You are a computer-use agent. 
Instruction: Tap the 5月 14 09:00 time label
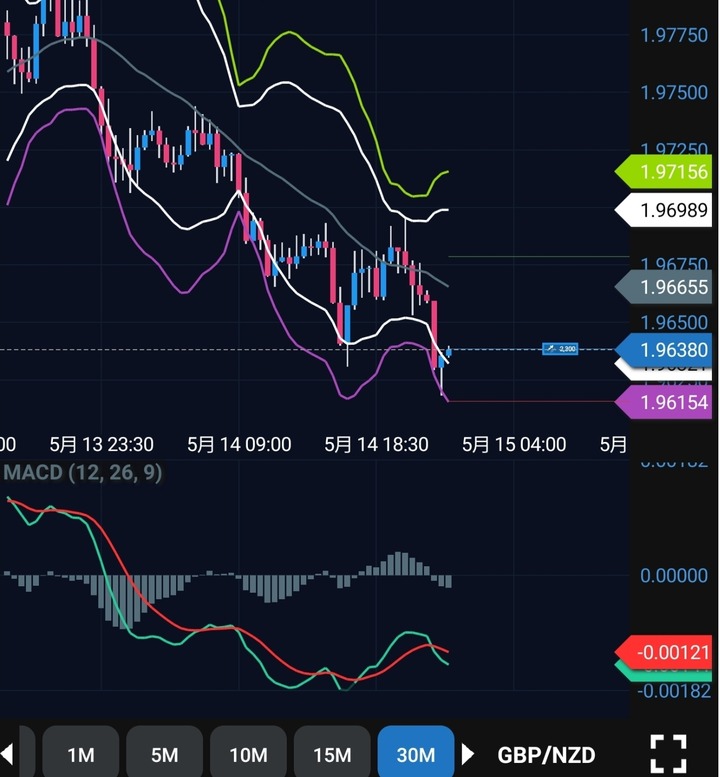coord(239,444)
